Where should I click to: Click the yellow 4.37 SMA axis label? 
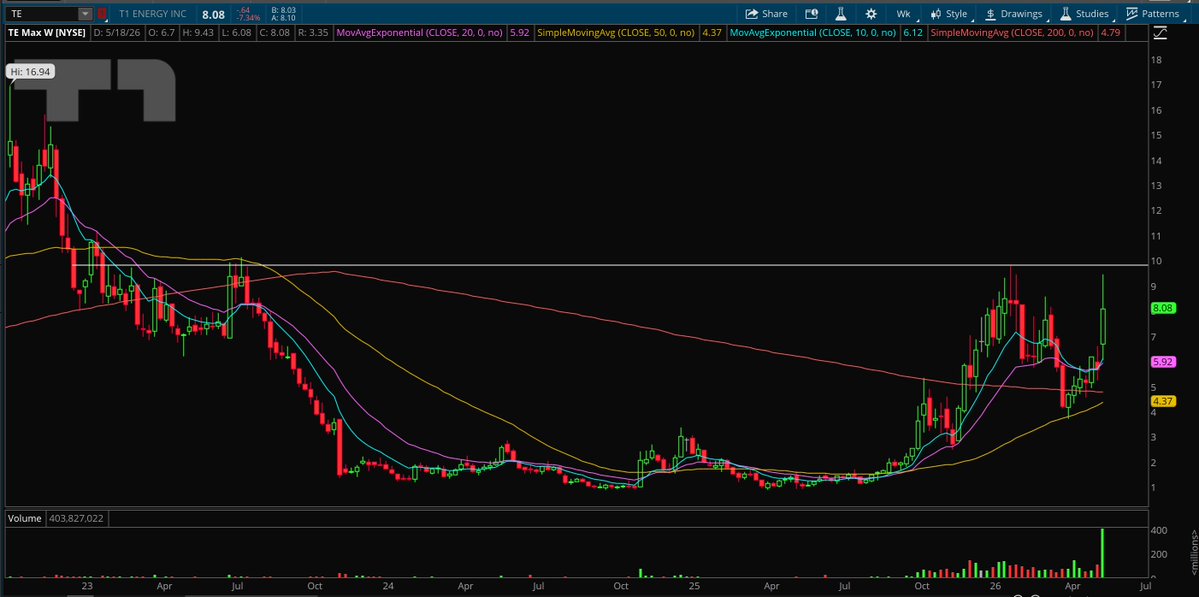click(x=1162, y=401)
